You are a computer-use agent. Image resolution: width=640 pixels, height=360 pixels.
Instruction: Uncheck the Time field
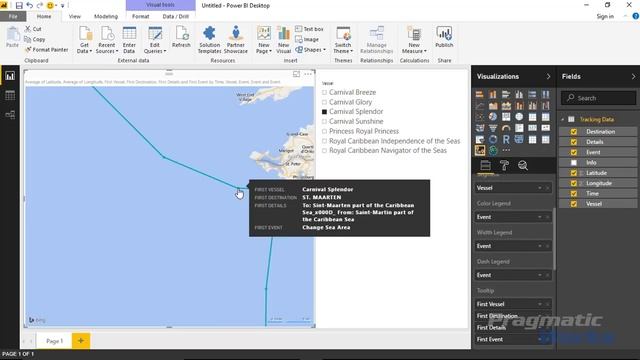coord(574,193)
